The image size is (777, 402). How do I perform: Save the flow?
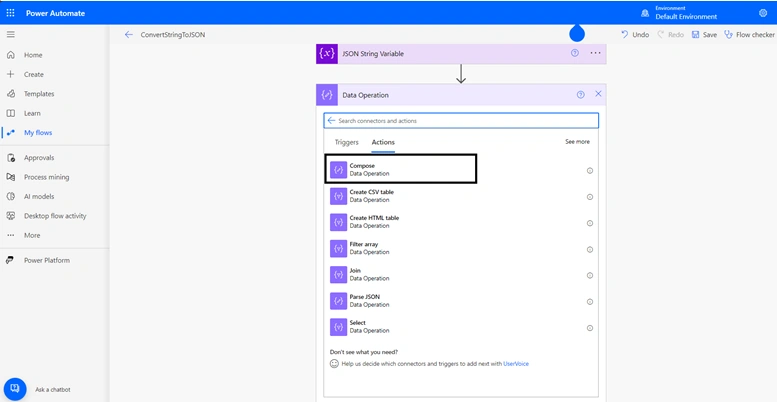(x=704, y=35)
